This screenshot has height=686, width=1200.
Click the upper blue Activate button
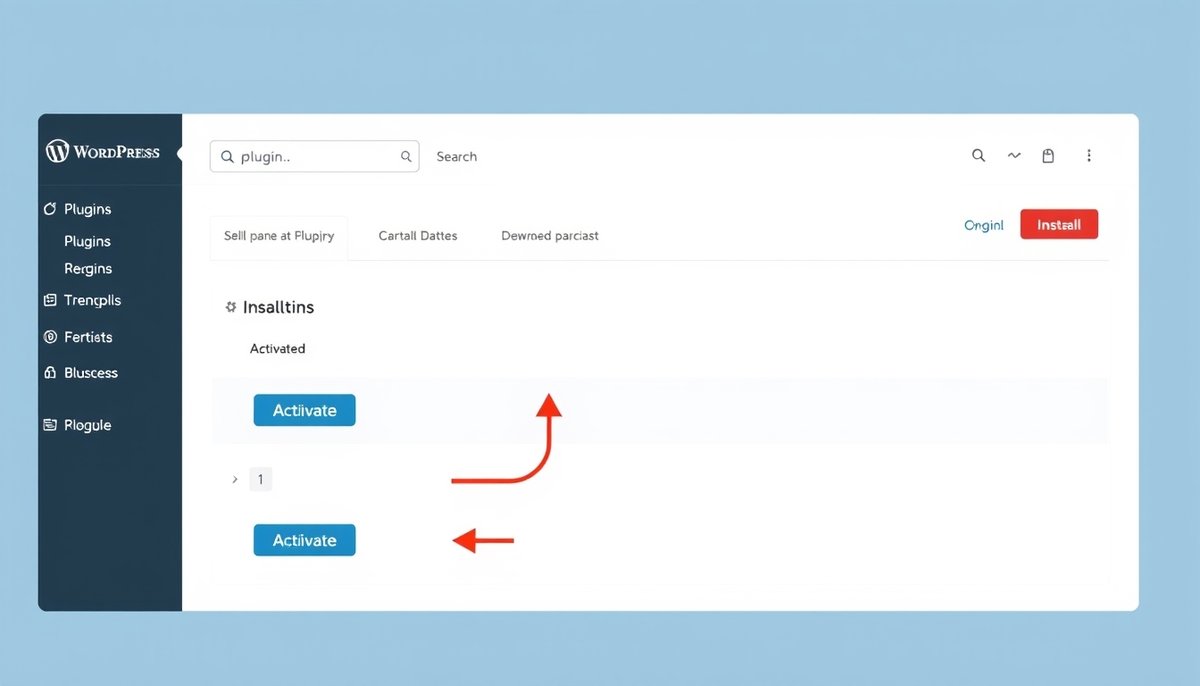[304, 410]
